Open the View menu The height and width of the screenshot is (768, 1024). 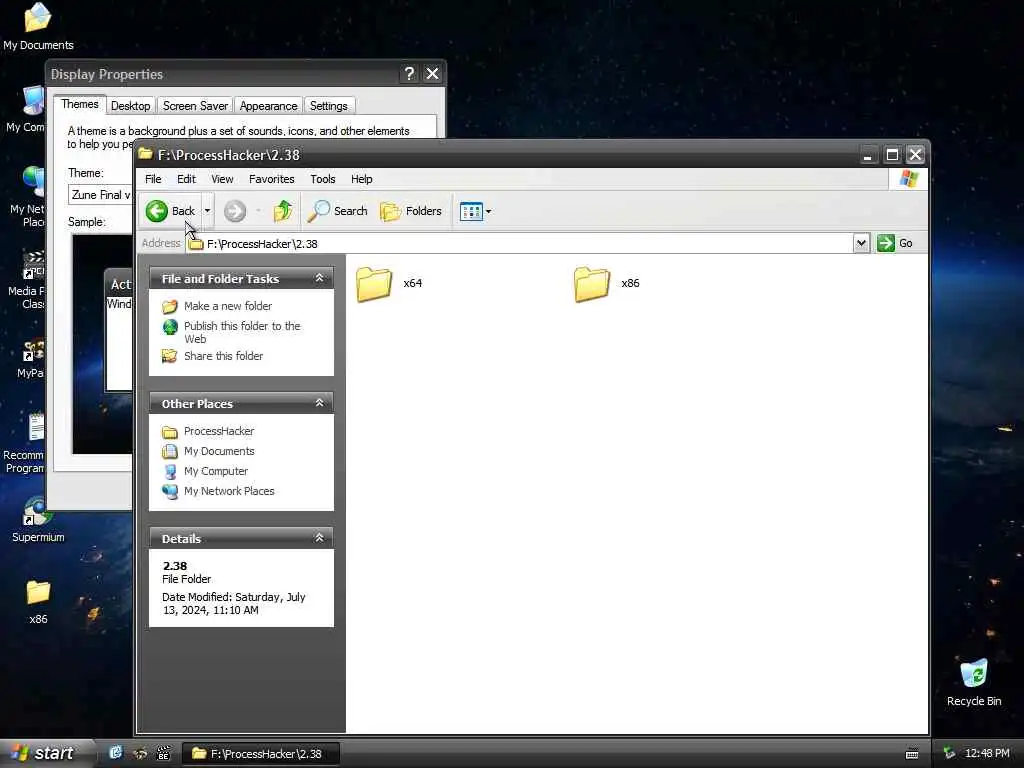point(222,179)
